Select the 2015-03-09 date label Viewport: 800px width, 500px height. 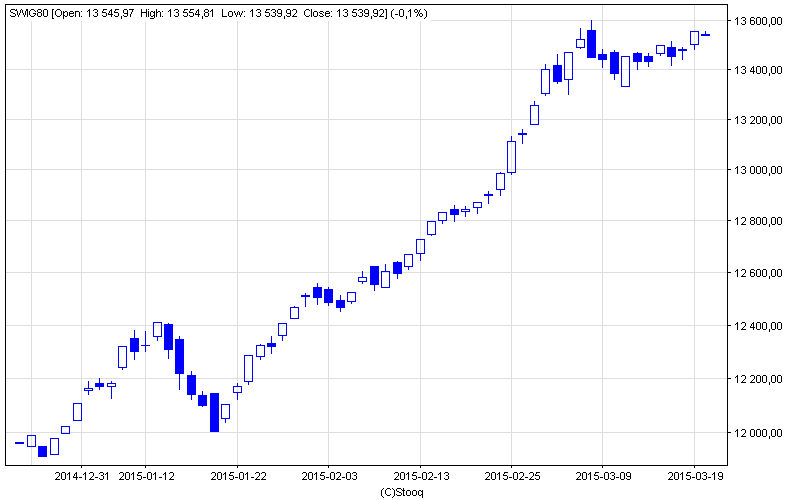(x=604, y=477)
